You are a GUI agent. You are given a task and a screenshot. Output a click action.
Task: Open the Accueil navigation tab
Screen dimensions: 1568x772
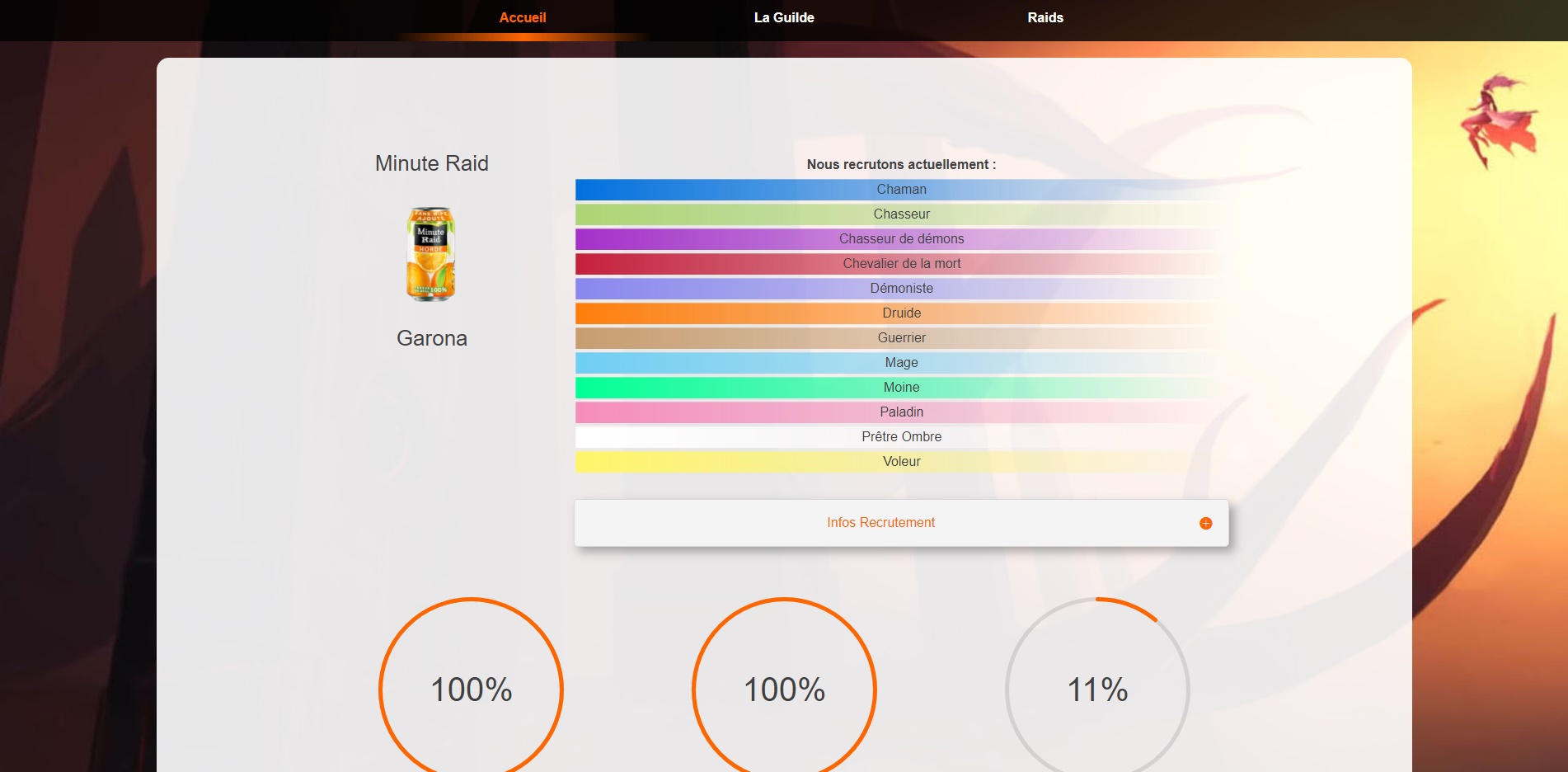523,17
